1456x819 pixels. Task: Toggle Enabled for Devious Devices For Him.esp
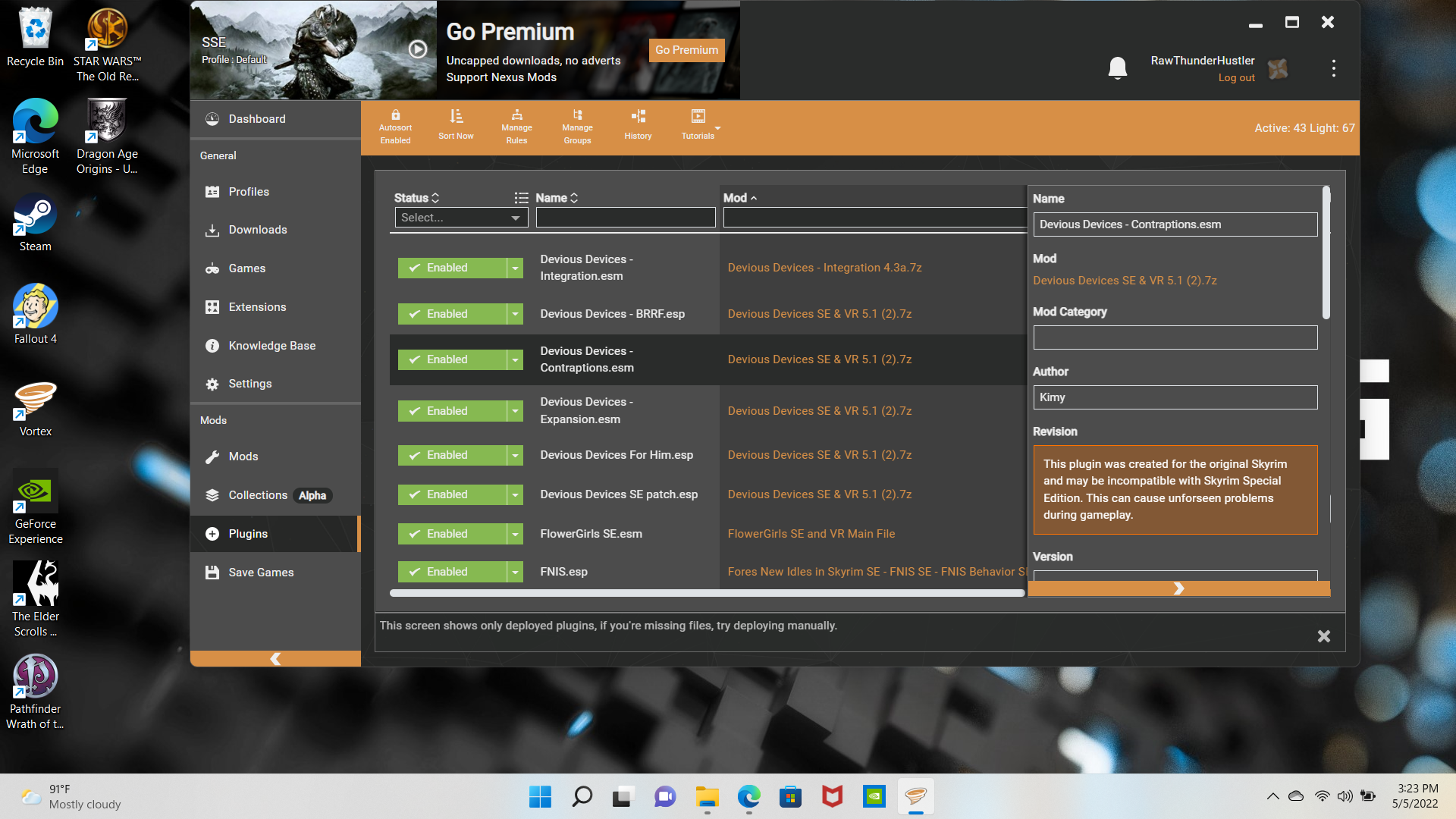click(x=452, y=455)
